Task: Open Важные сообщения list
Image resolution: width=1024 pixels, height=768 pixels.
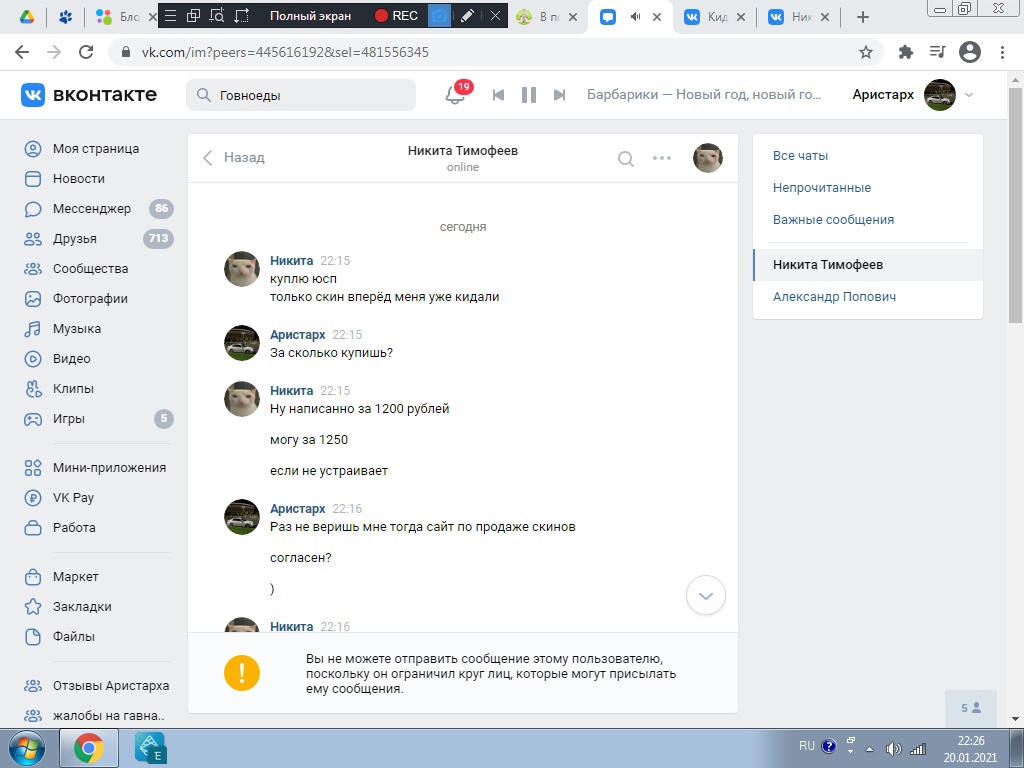Action: pos(833,220)
